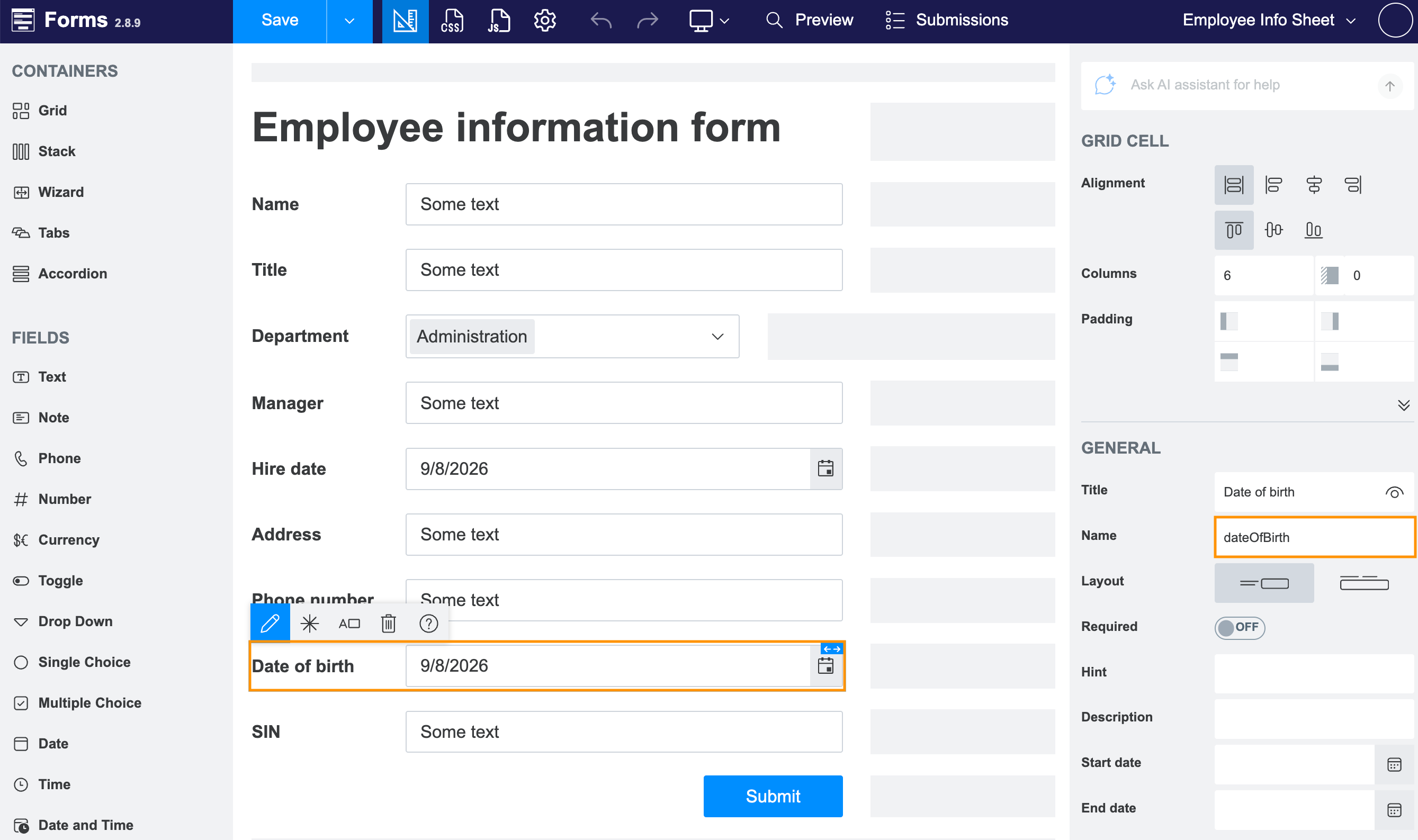Open the Hire date calendar icon
The image size is (1418, 840).
[x=826, y=468]
